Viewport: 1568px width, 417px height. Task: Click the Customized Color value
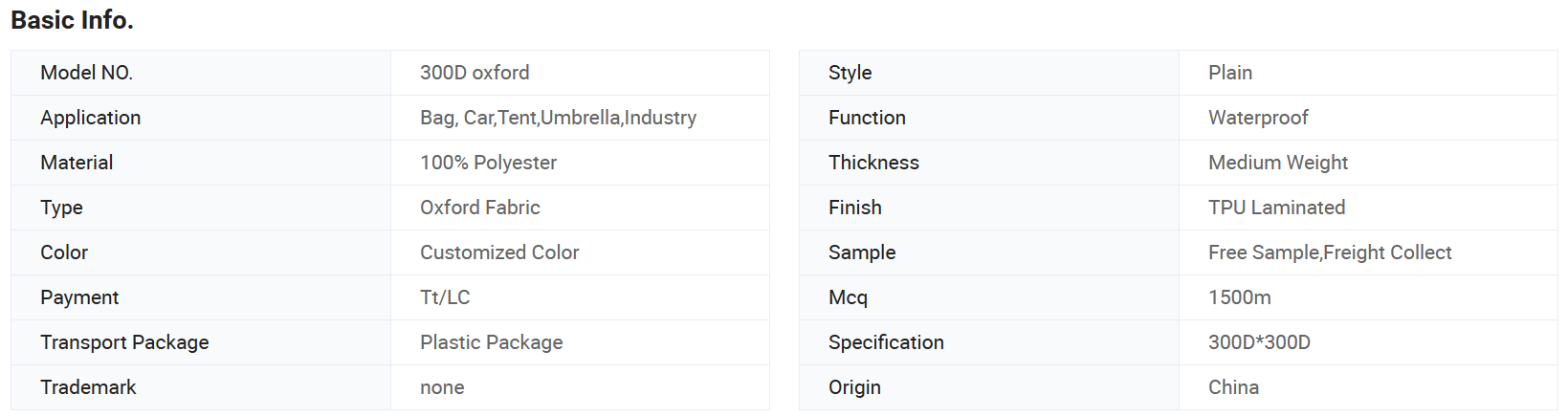click(499, 252)
